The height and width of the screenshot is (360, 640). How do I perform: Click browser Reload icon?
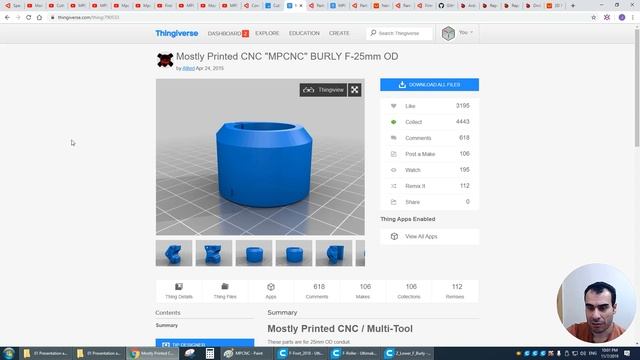[29, 18]
